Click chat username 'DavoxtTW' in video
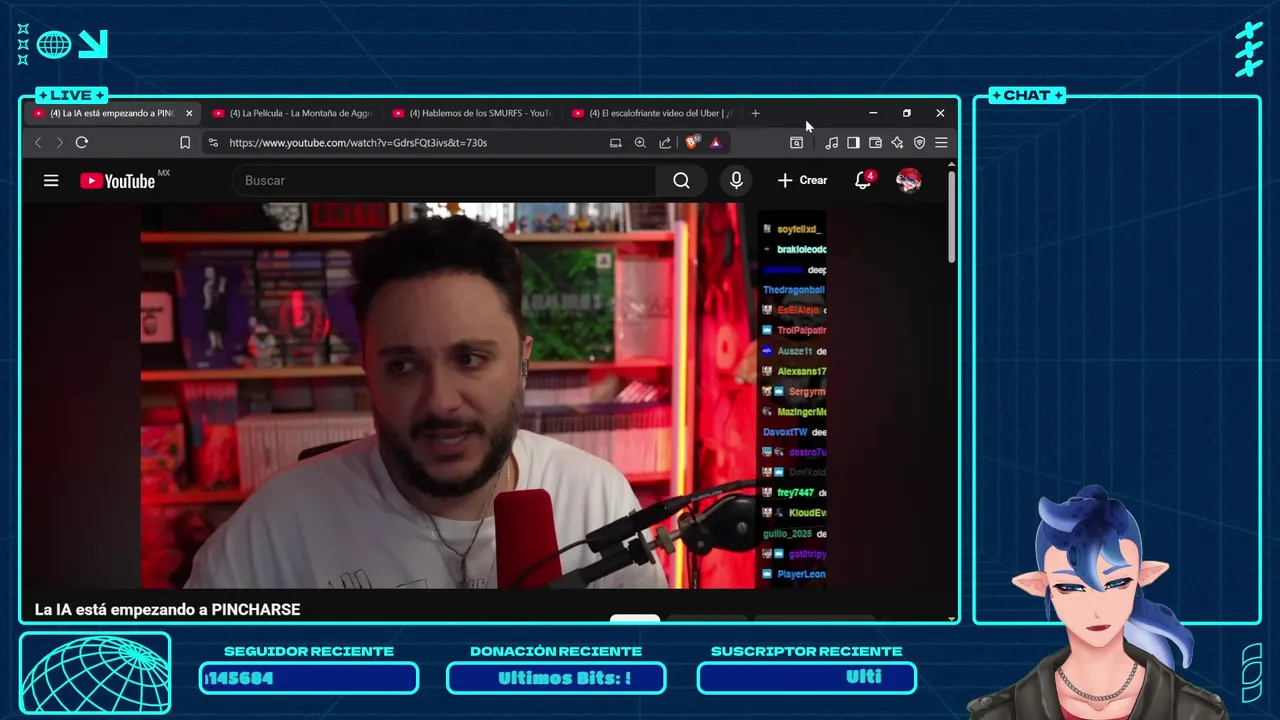Image resolution: width=1280 pixels, height=720 pixels. click(x=785, y=433)
